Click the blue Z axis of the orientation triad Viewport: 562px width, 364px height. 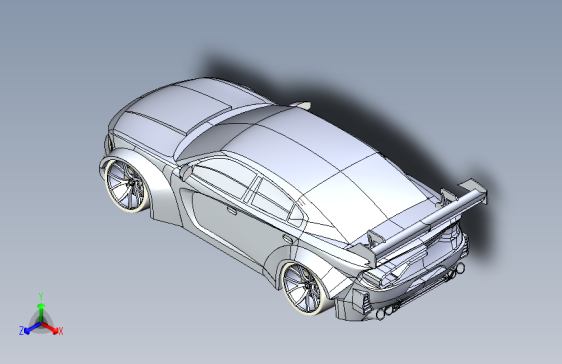(x=32, y=328)
